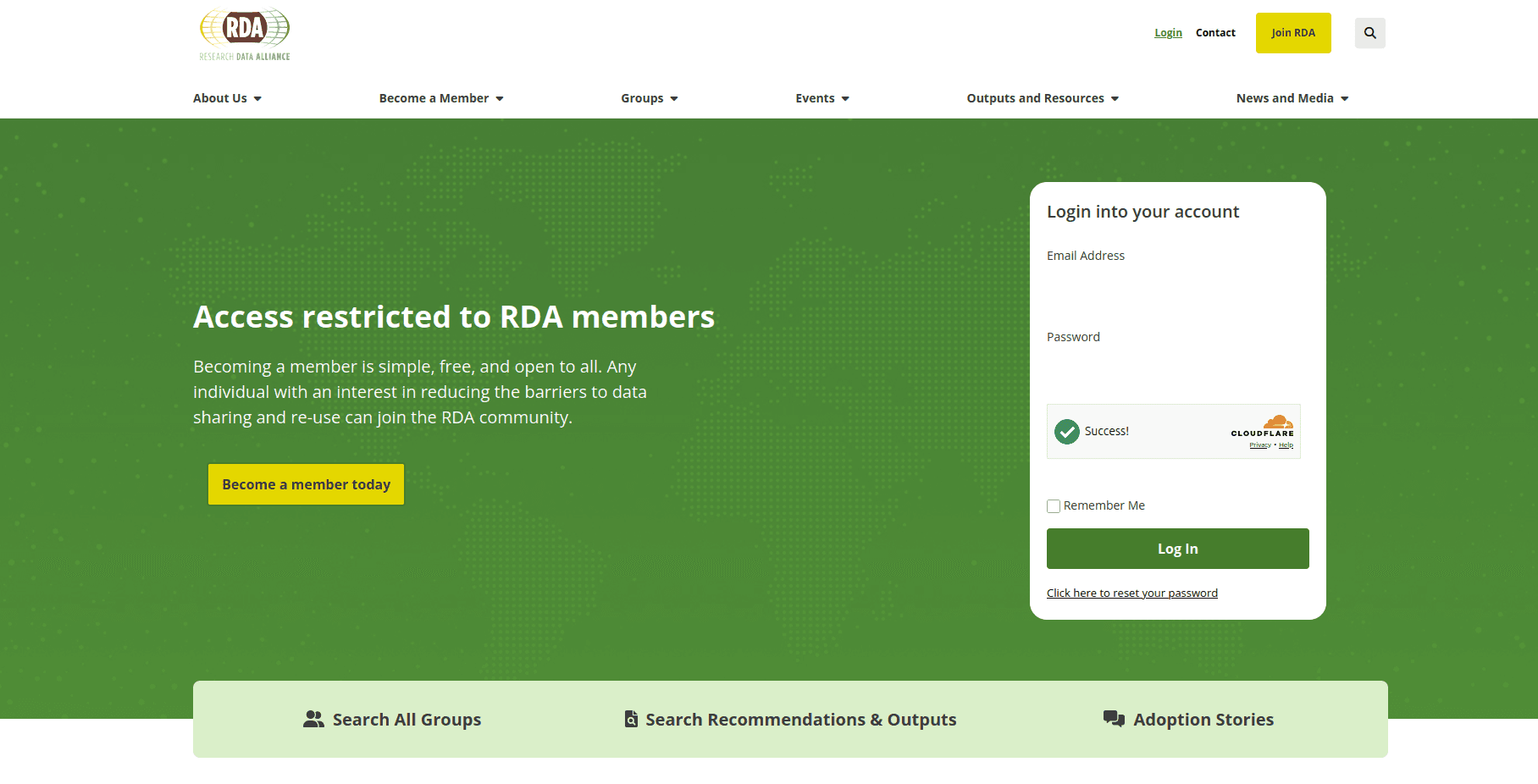Submit with the Log In button
This screenshot has width=1538, height=784.
coord(1177,549)
